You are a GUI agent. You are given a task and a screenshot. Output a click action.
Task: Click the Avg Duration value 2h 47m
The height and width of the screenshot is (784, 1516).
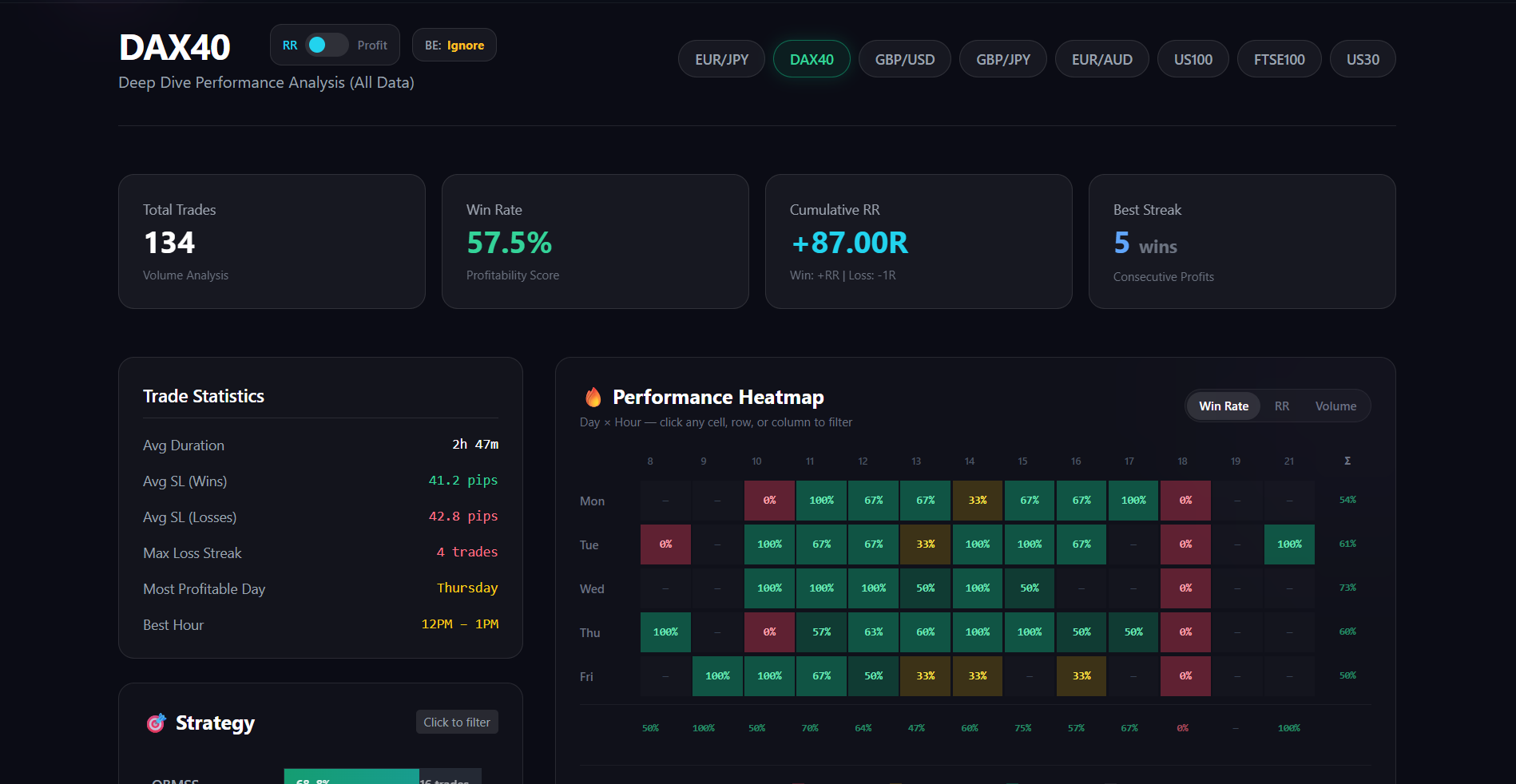(x=475, y=444)
